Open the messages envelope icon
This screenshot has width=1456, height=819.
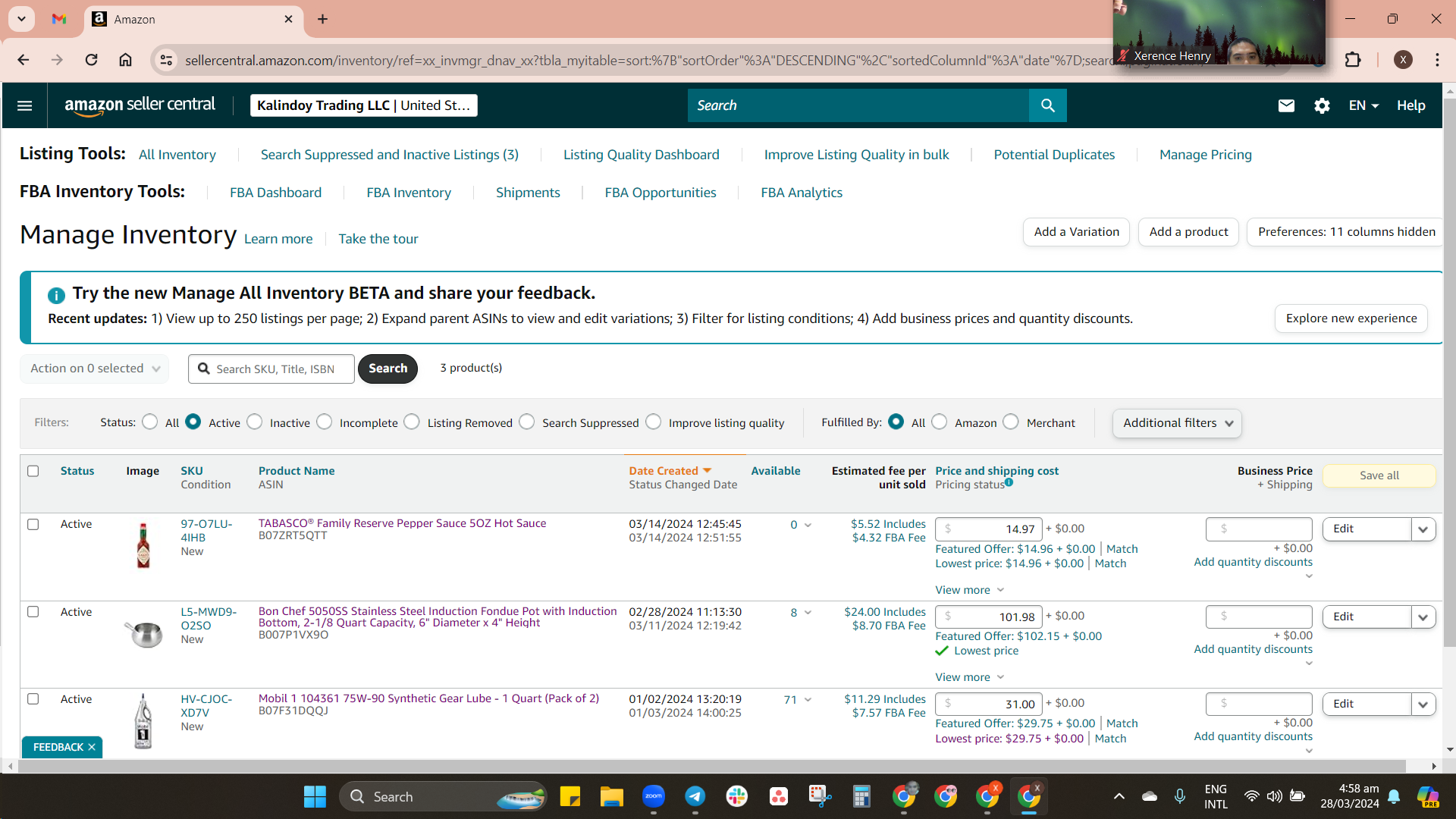coord(1286,105)
